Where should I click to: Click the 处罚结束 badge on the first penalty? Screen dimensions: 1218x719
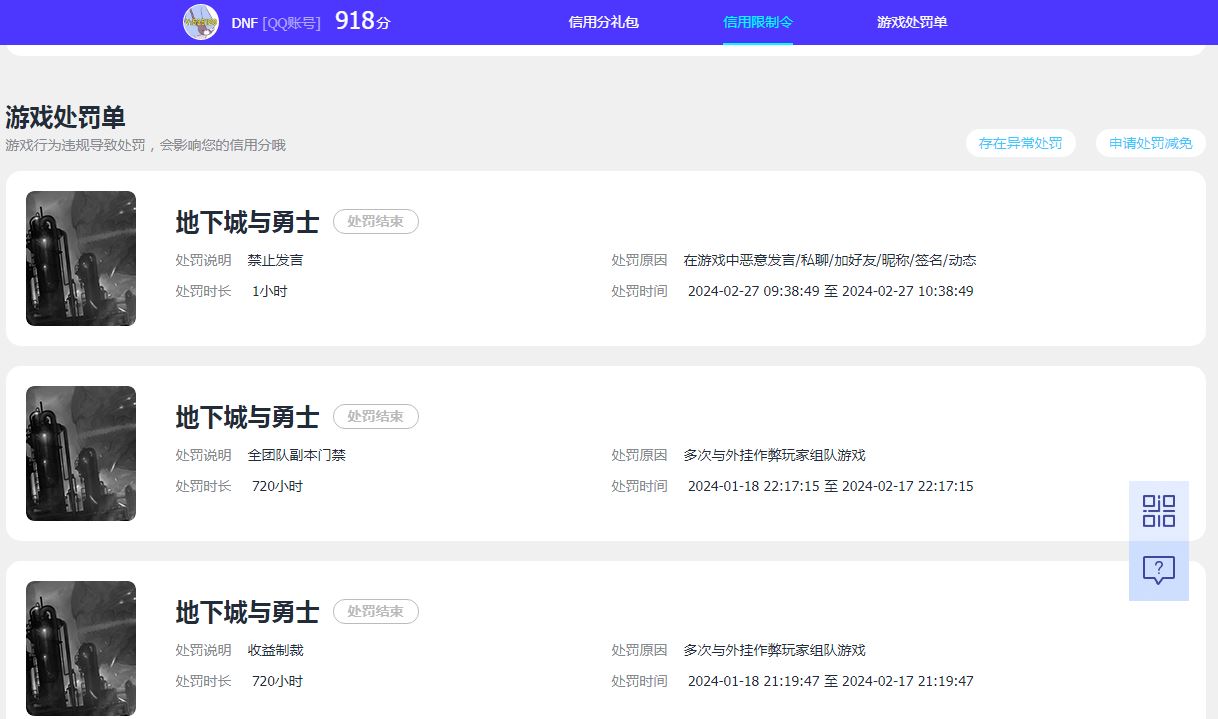(x=375, y=222)
